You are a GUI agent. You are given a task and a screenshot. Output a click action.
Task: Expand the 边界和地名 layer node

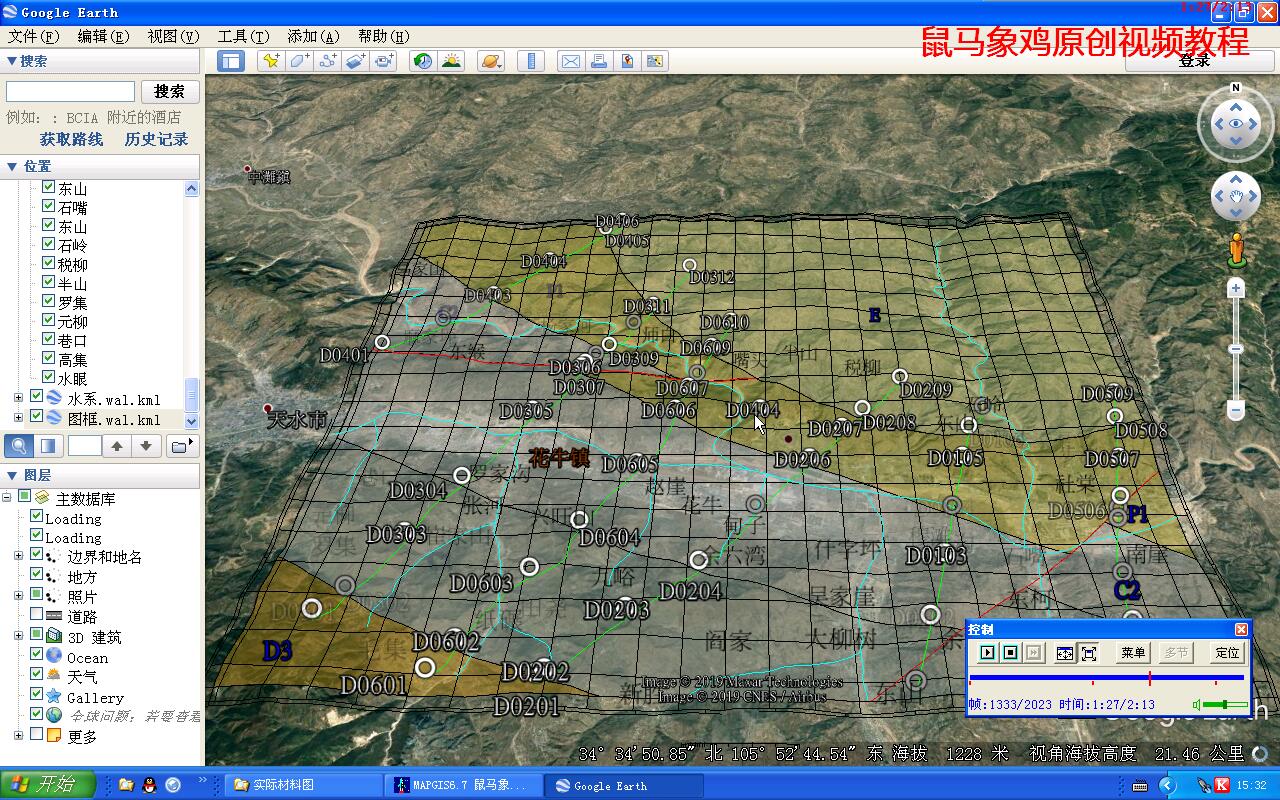click(x=18, y=556)
